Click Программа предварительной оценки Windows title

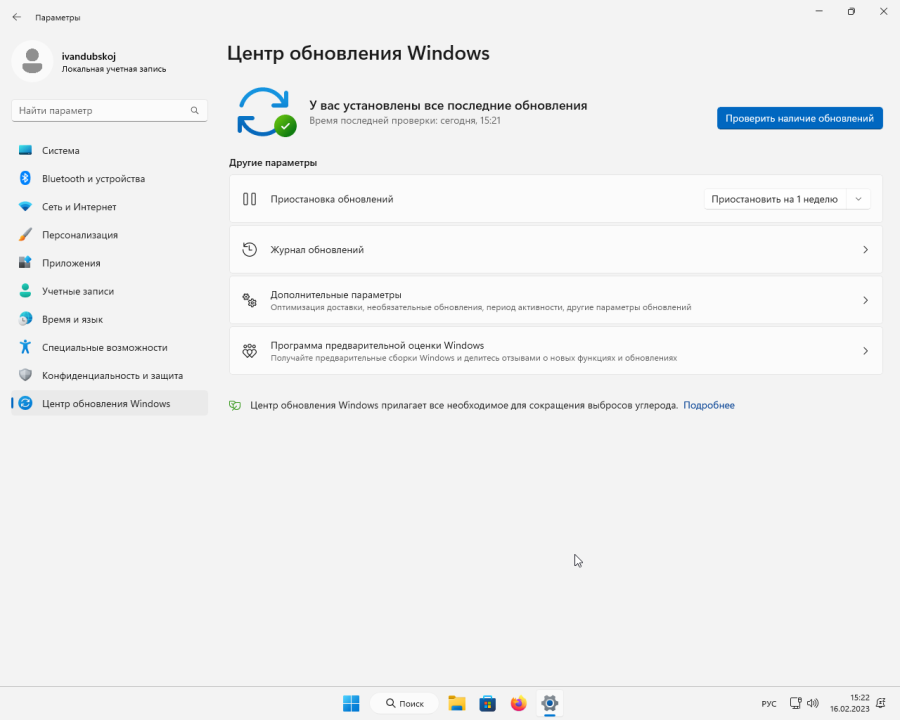coord(377,345)
